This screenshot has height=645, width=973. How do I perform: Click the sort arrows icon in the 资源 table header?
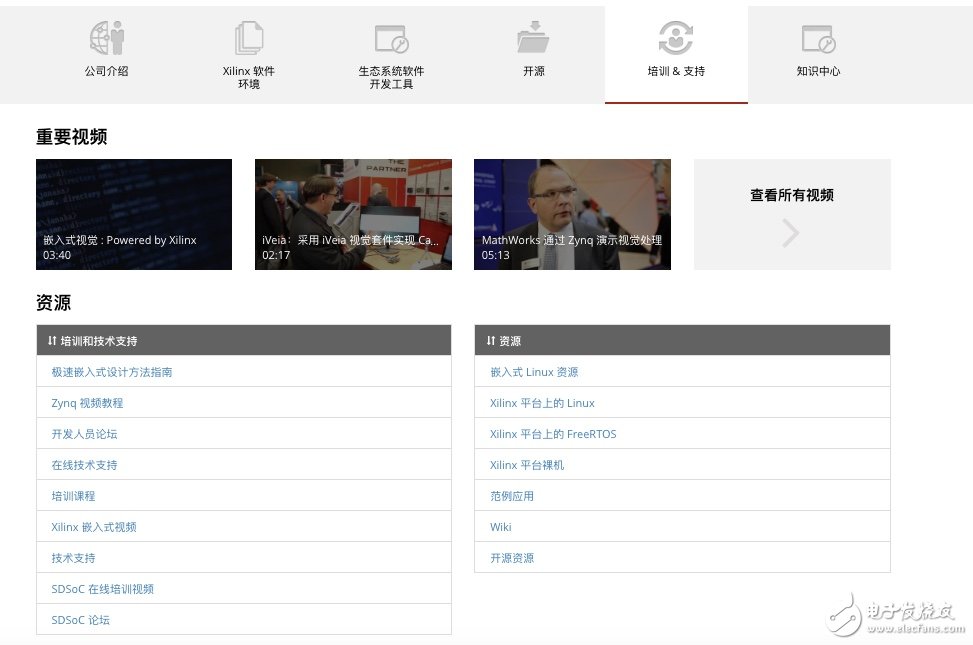tap(491, 341)
